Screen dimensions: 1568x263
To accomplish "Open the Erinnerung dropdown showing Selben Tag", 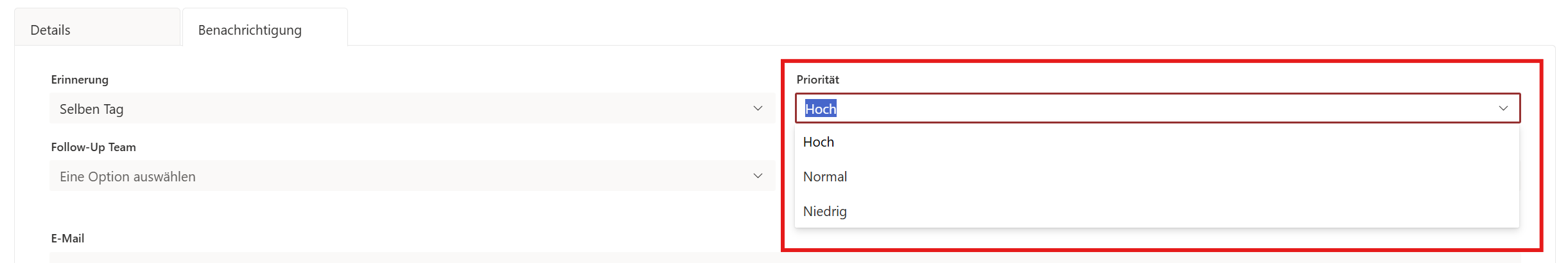I will pos(411,109).
